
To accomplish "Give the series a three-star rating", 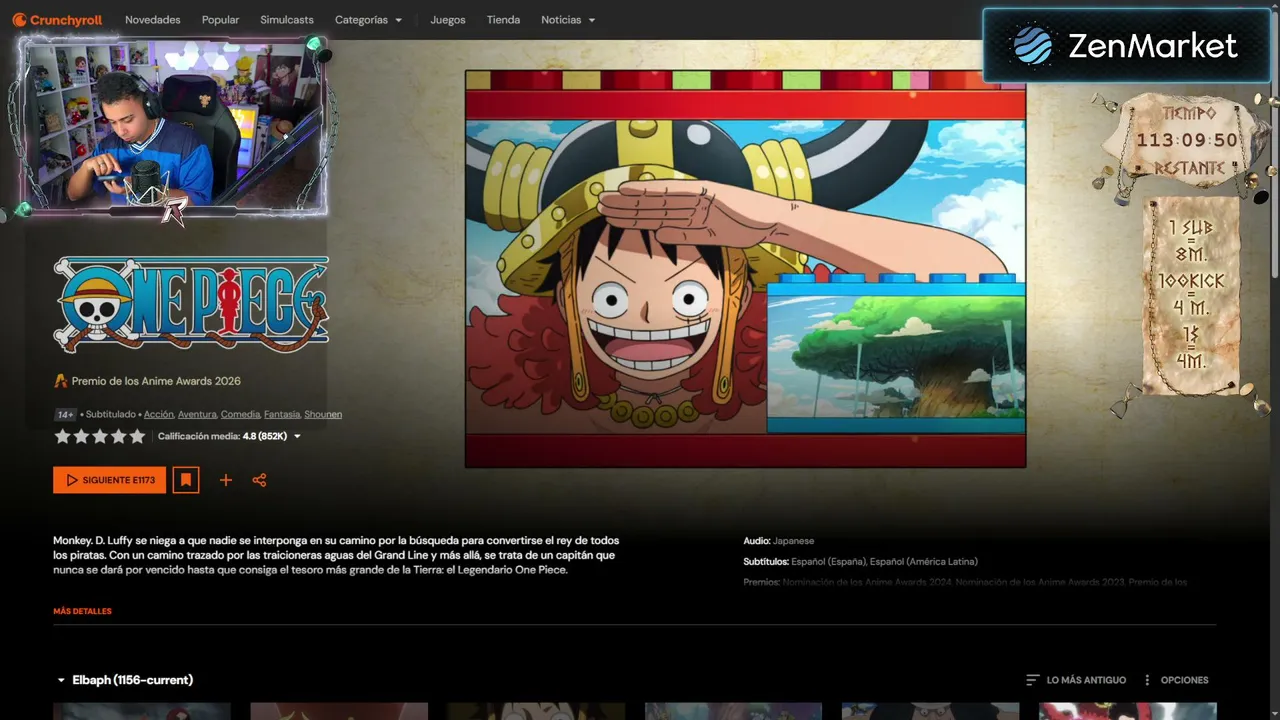I will click(100, 436).
